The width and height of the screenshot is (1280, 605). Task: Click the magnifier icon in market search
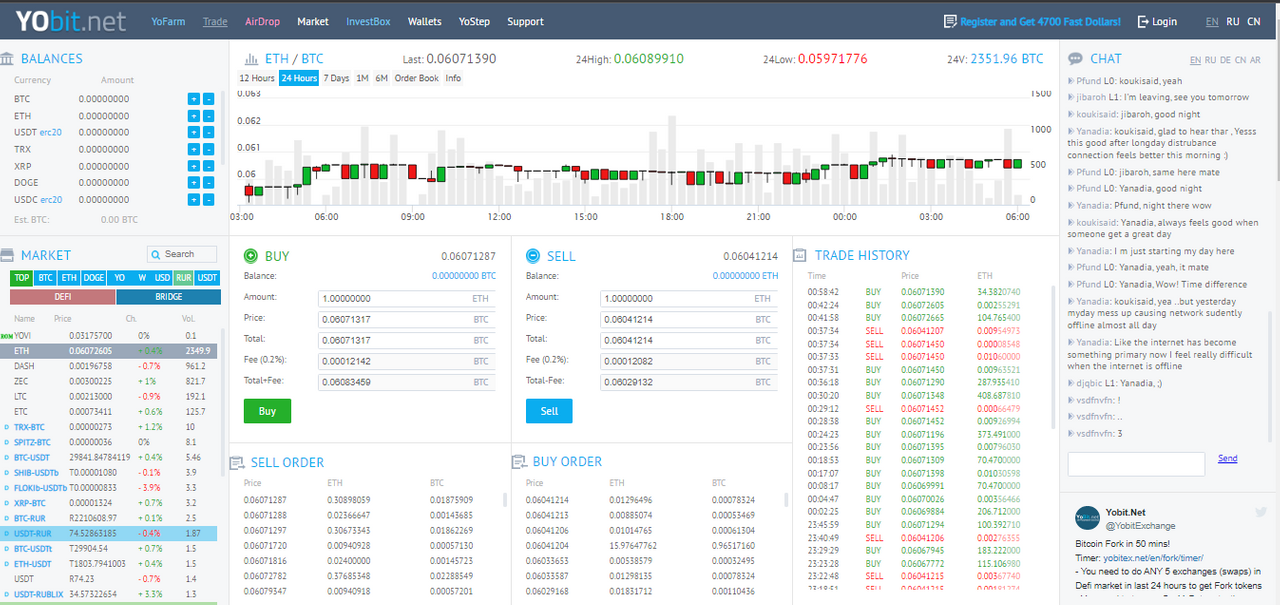point(157,254)
